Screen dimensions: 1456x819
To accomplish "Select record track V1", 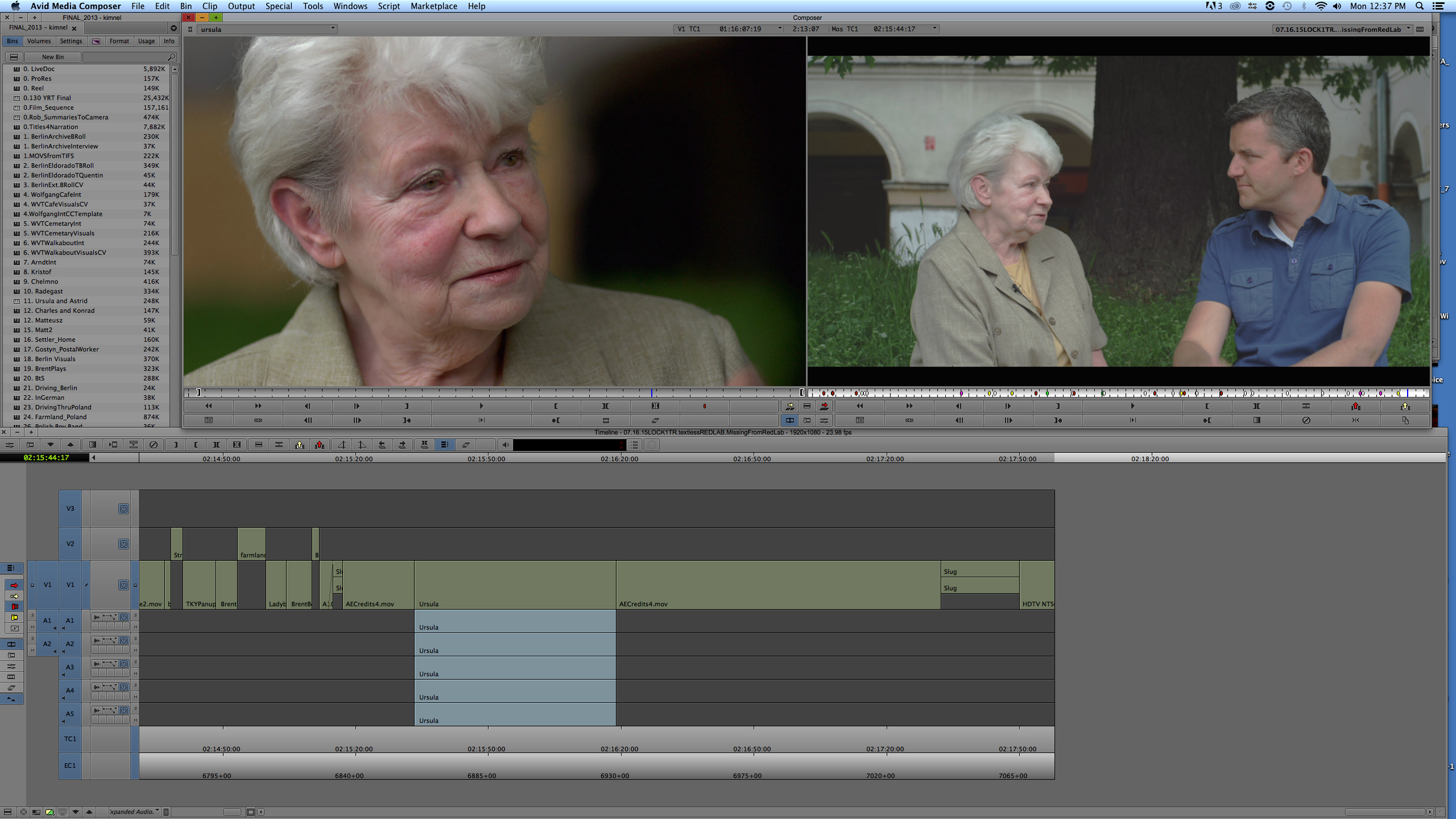I will pyautogui.click(x=70, y=585).
